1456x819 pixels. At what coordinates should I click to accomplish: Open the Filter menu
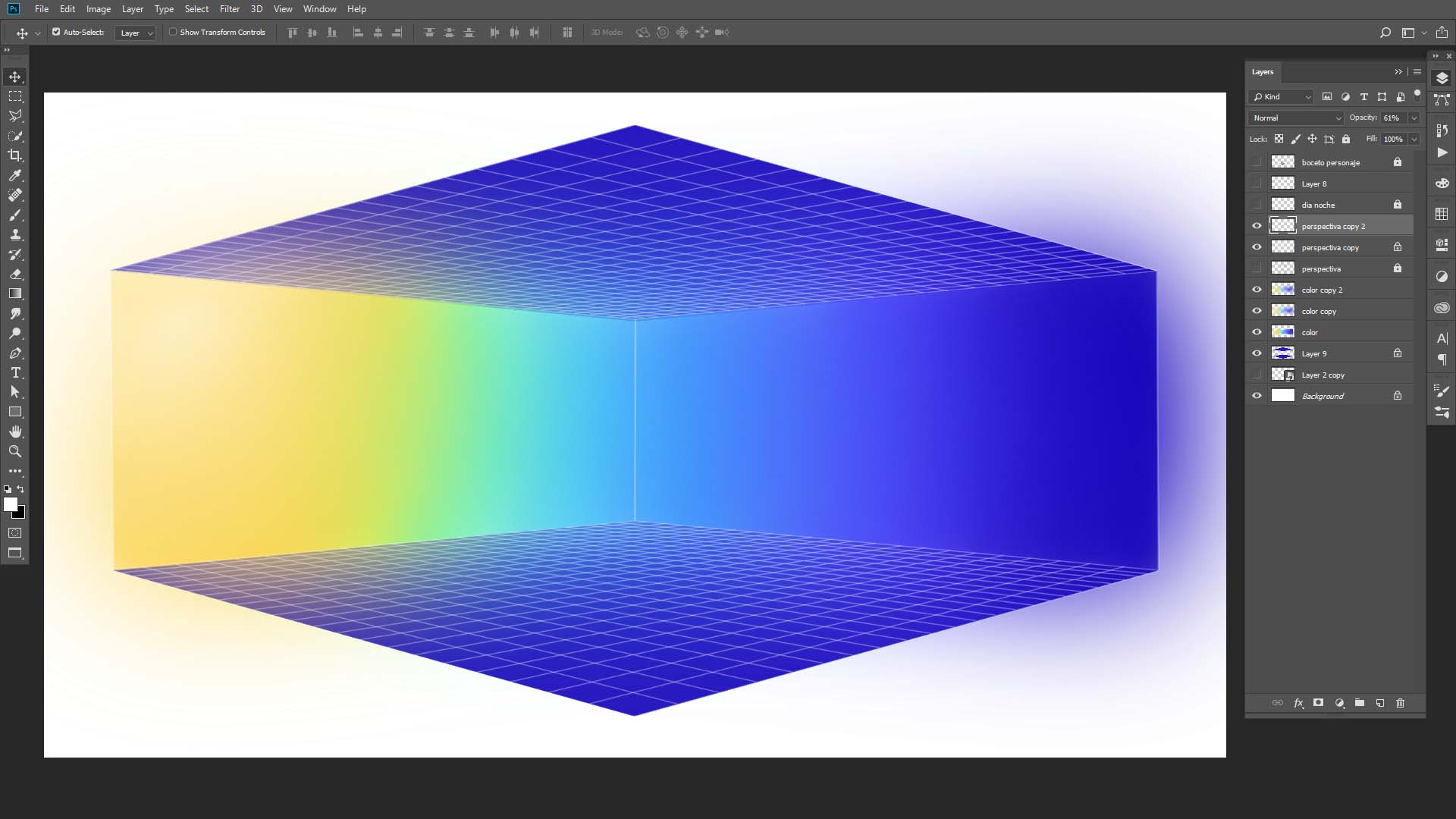pos(229,9)
